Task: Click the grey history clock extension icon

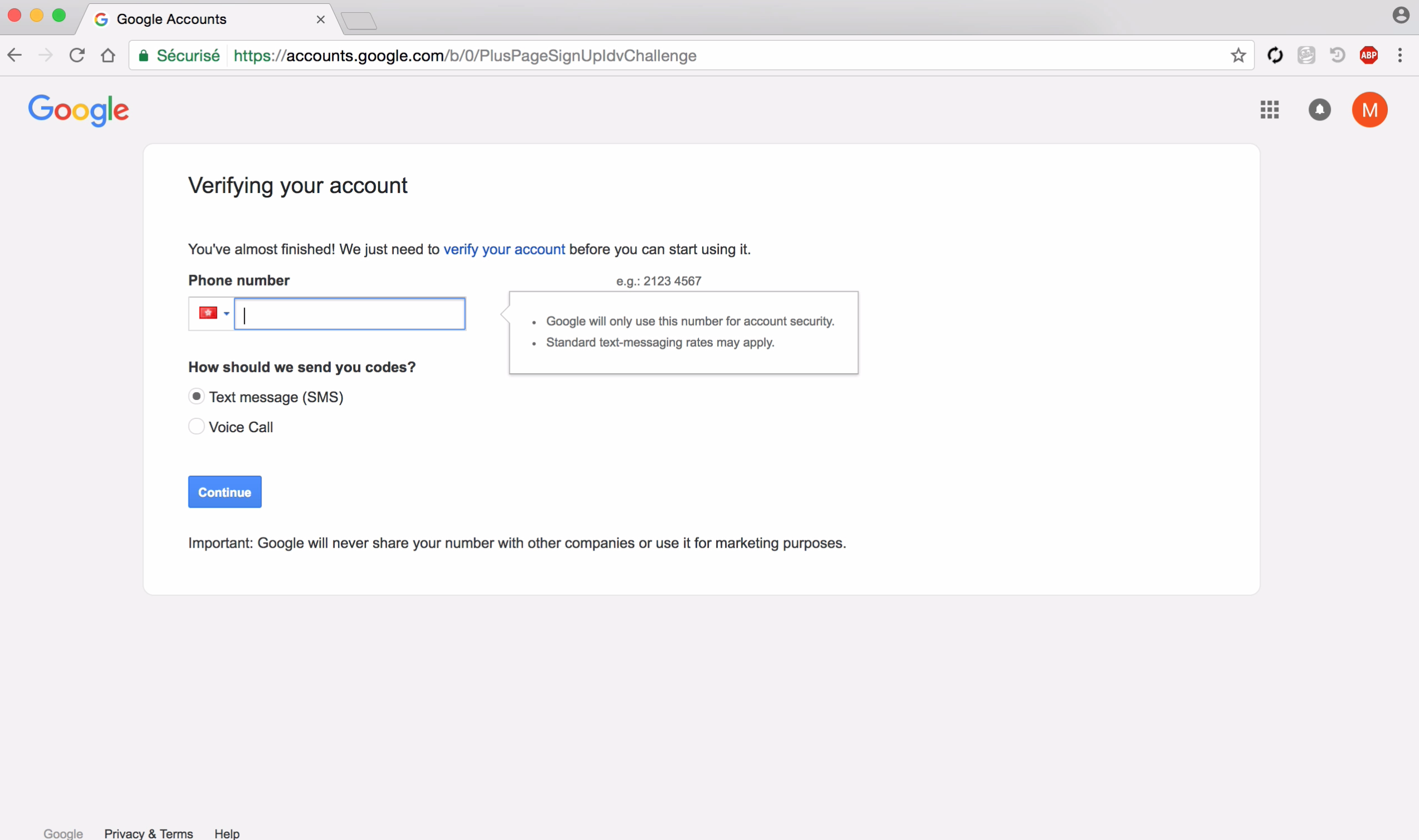Action: point(1337,55)
